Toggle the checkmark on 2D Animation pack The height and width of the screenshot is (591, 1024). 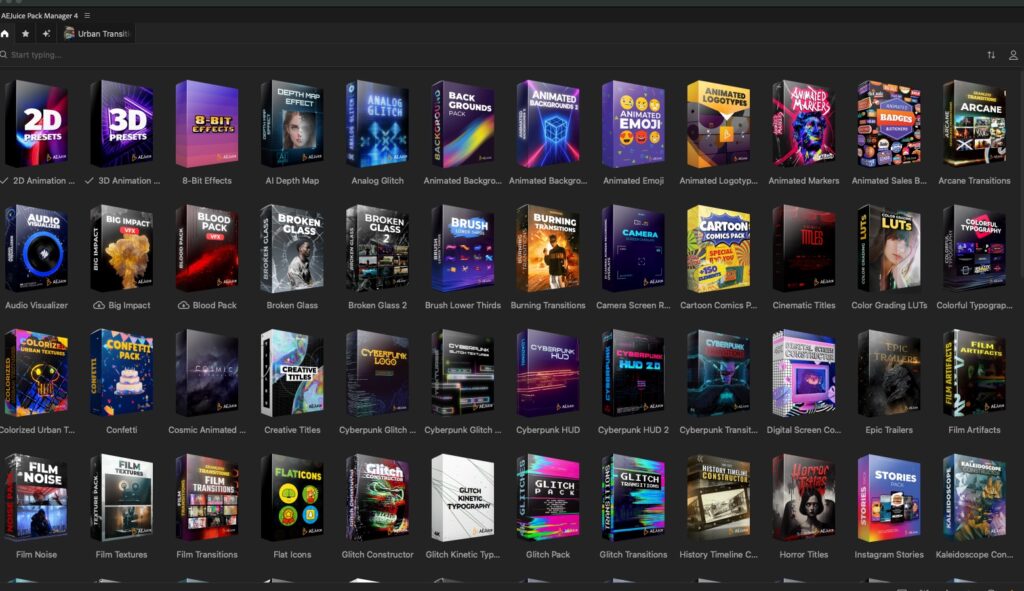tap(6, 181)
